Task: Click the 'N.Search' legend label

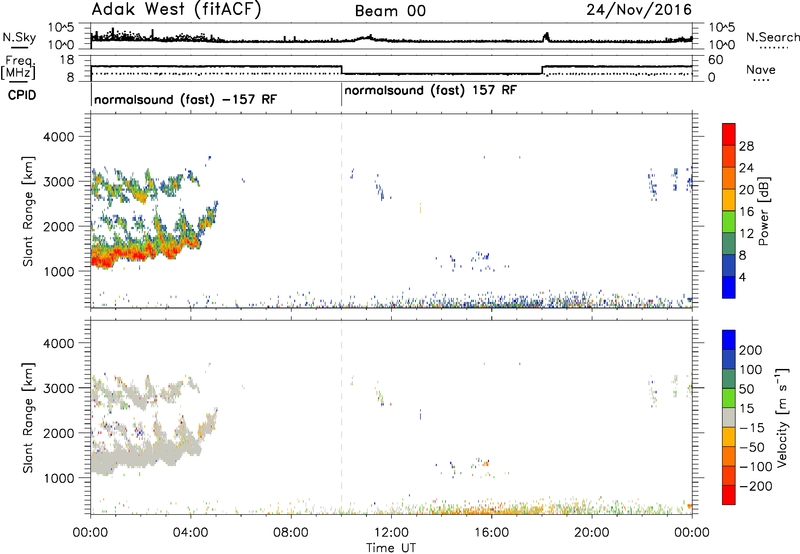Action: click(x=772, y=37)
